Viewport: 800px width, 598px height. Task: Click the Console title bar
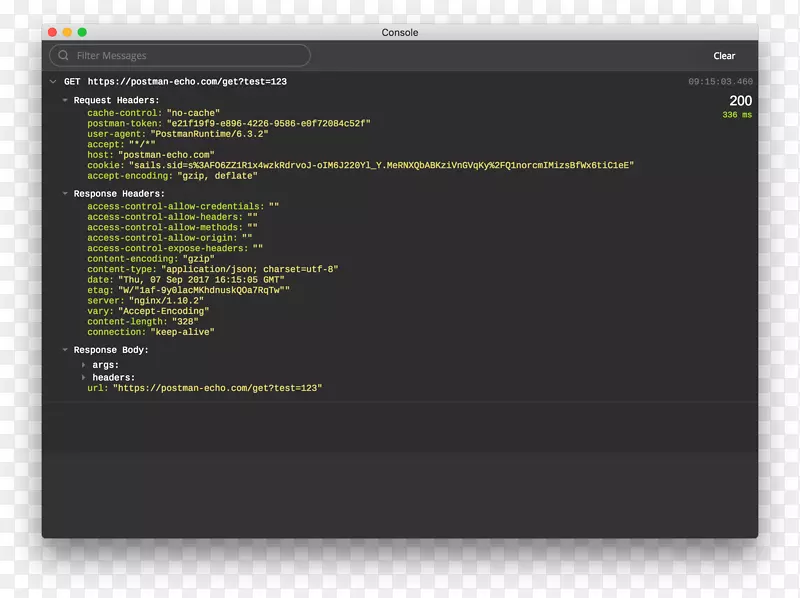pos(400,31)
